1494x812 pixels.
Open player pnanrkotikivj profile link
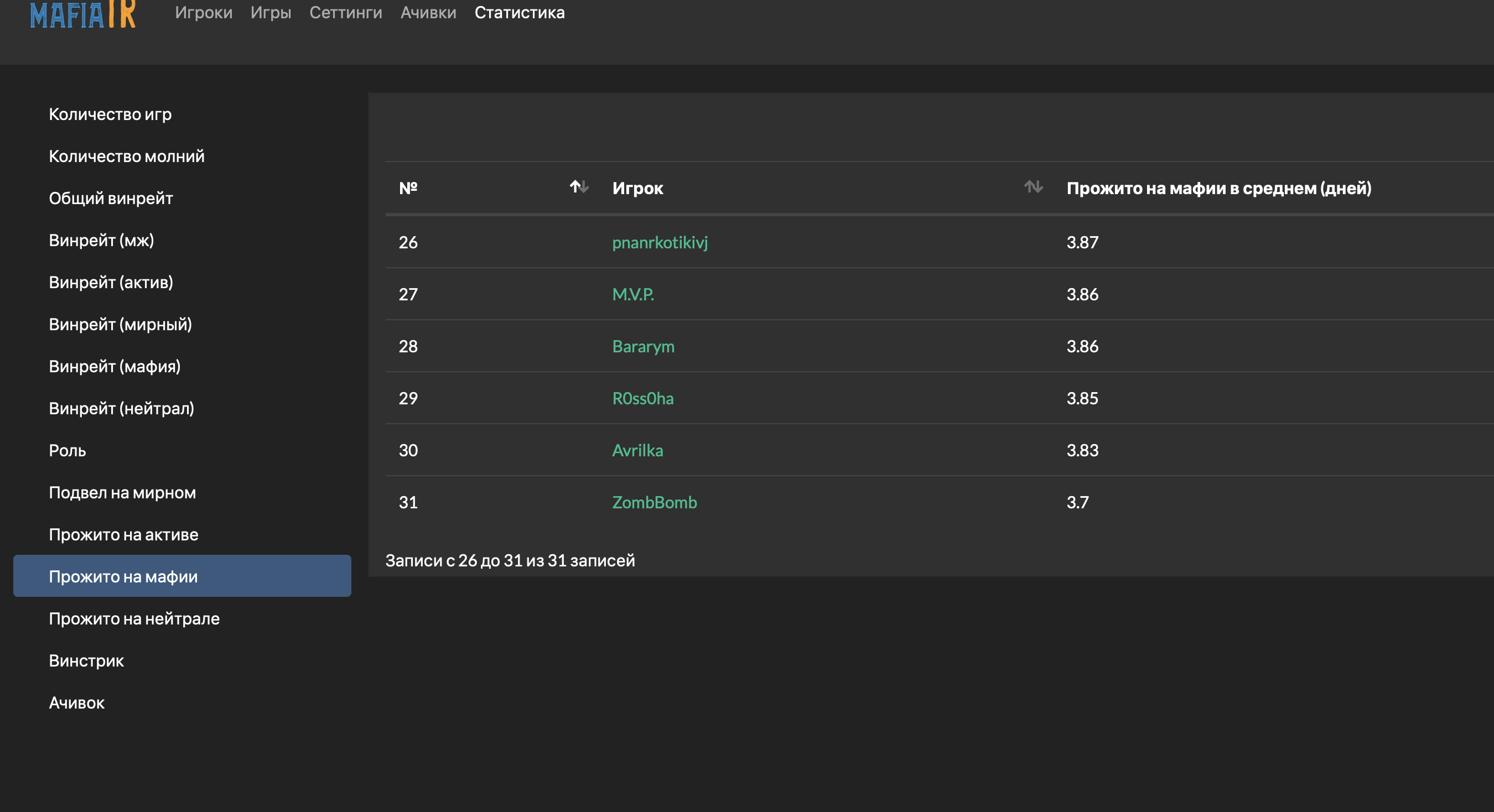click(x=660, y=242)
